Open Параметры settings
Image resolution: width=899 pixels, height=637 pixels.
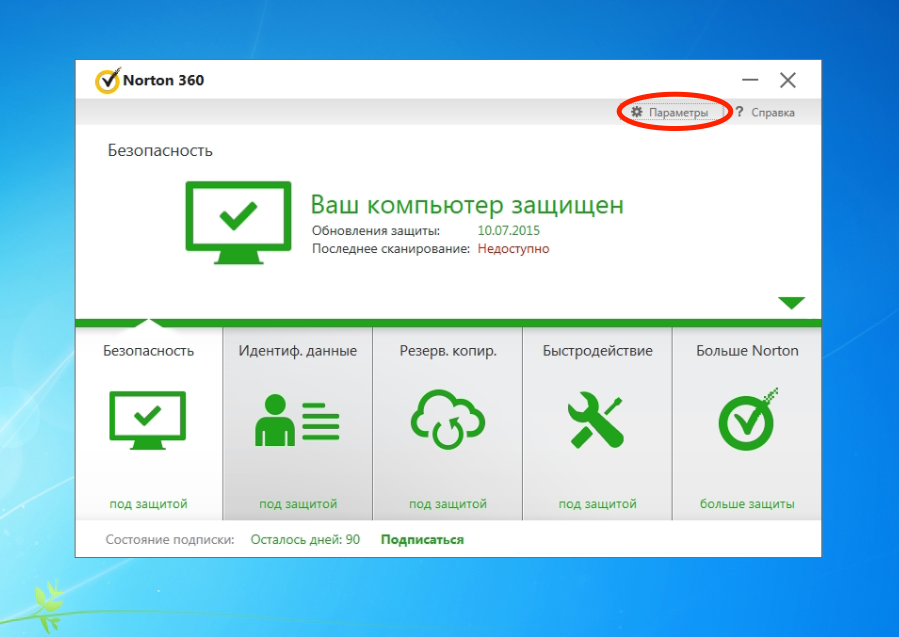(x=677, y=113)
